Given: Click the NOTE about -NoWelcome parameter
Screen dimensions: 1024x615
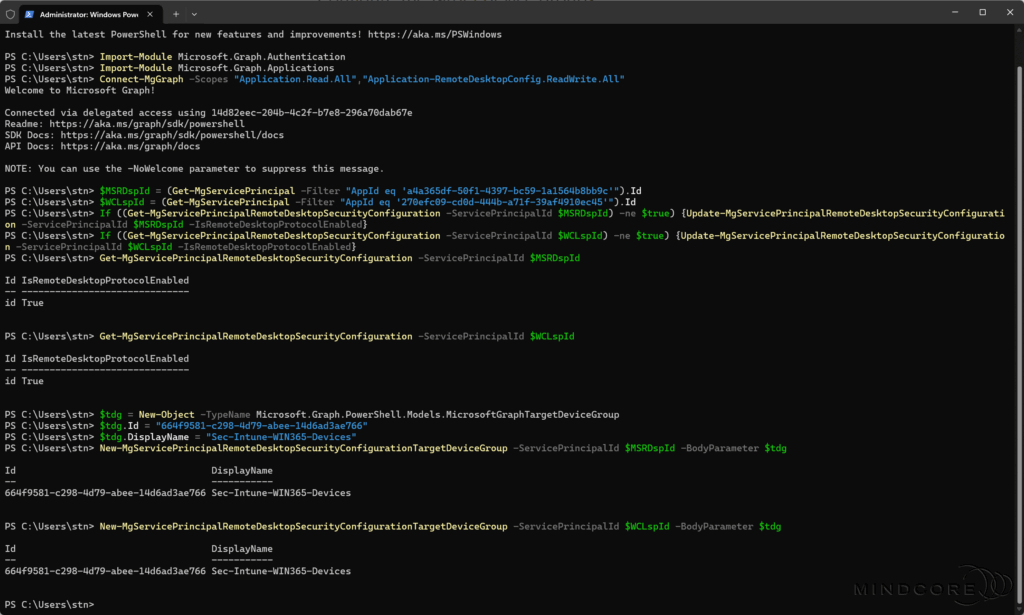Looking at the screenshot, I should [x=194, y=168].
